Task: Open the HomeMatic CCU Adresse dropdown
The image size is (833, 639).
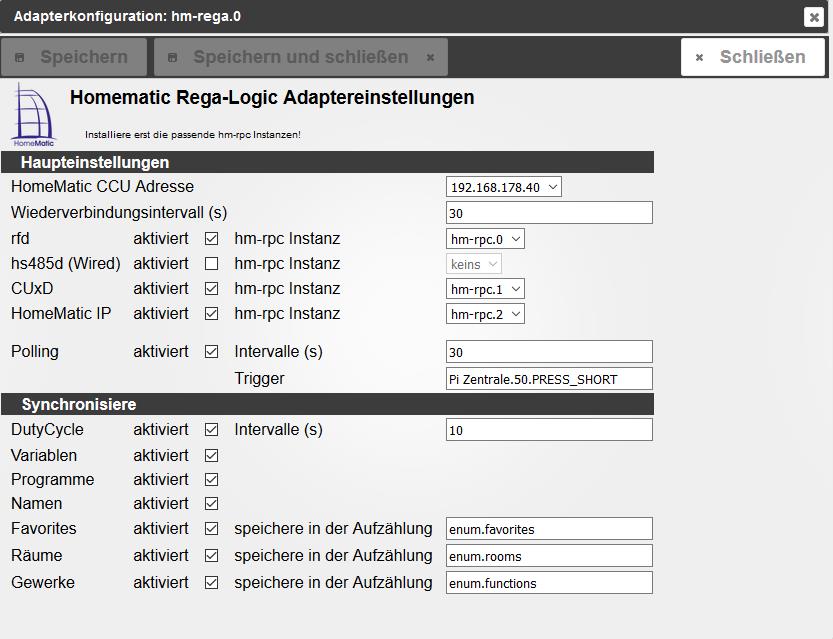Action: tap(504, 187)
